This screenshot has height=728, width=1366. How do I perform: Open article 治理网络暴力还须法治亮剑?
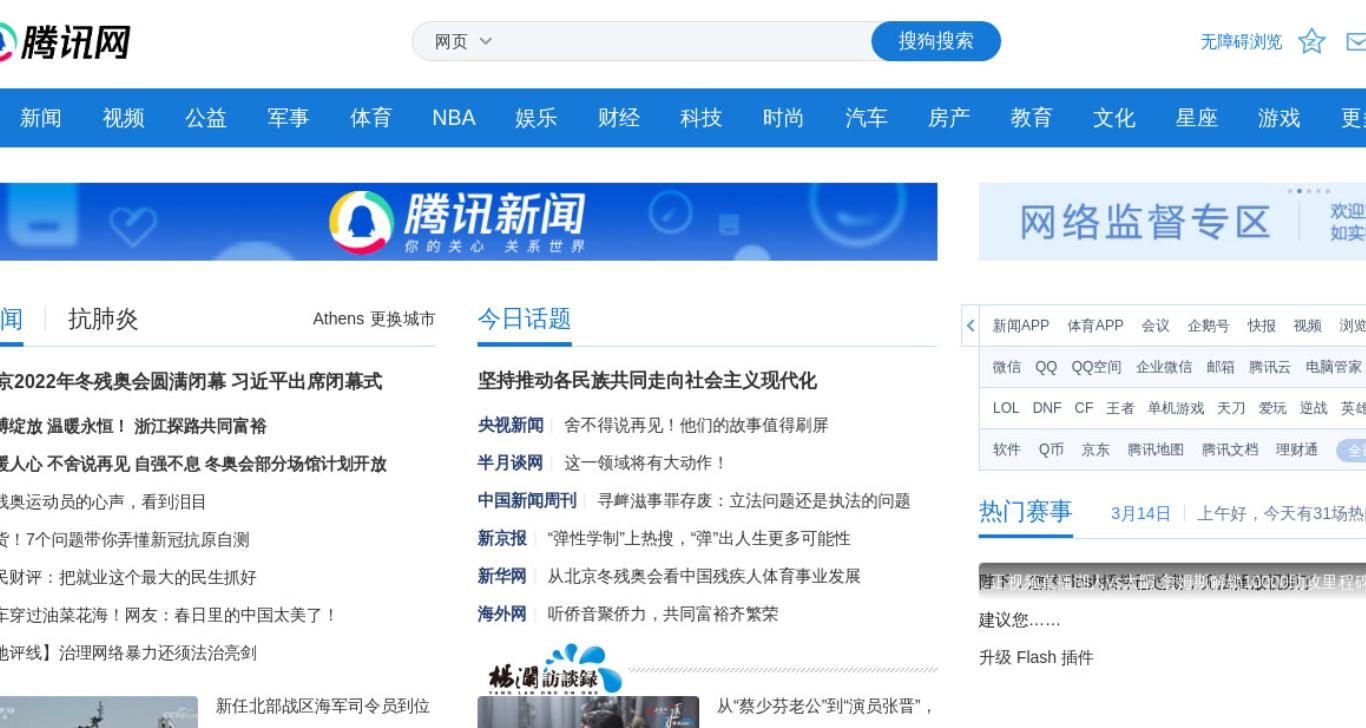click(x=128, y=653)
